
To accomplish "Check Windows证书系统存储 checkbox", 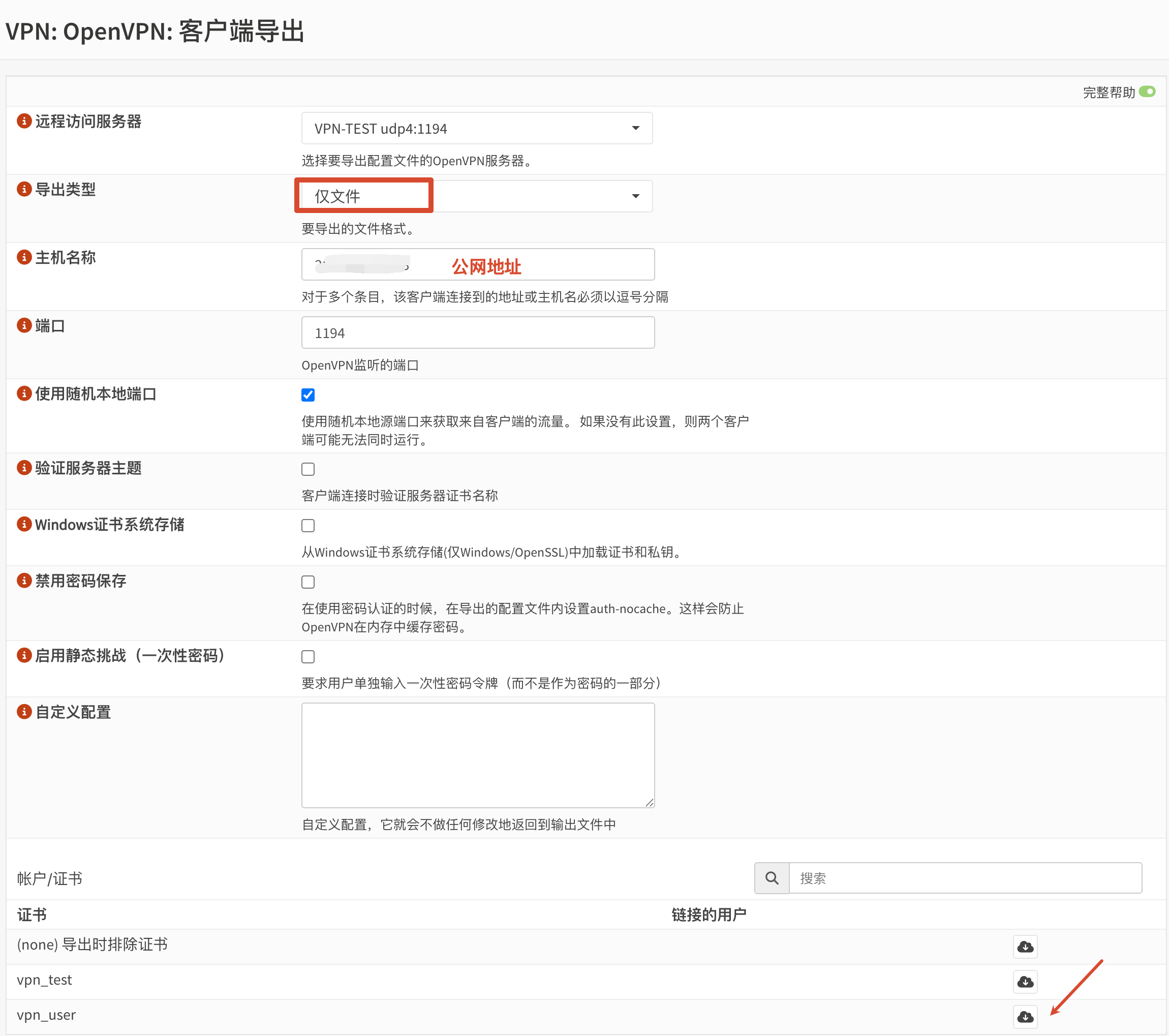I will pyautogui.click(x=307, y=525).
